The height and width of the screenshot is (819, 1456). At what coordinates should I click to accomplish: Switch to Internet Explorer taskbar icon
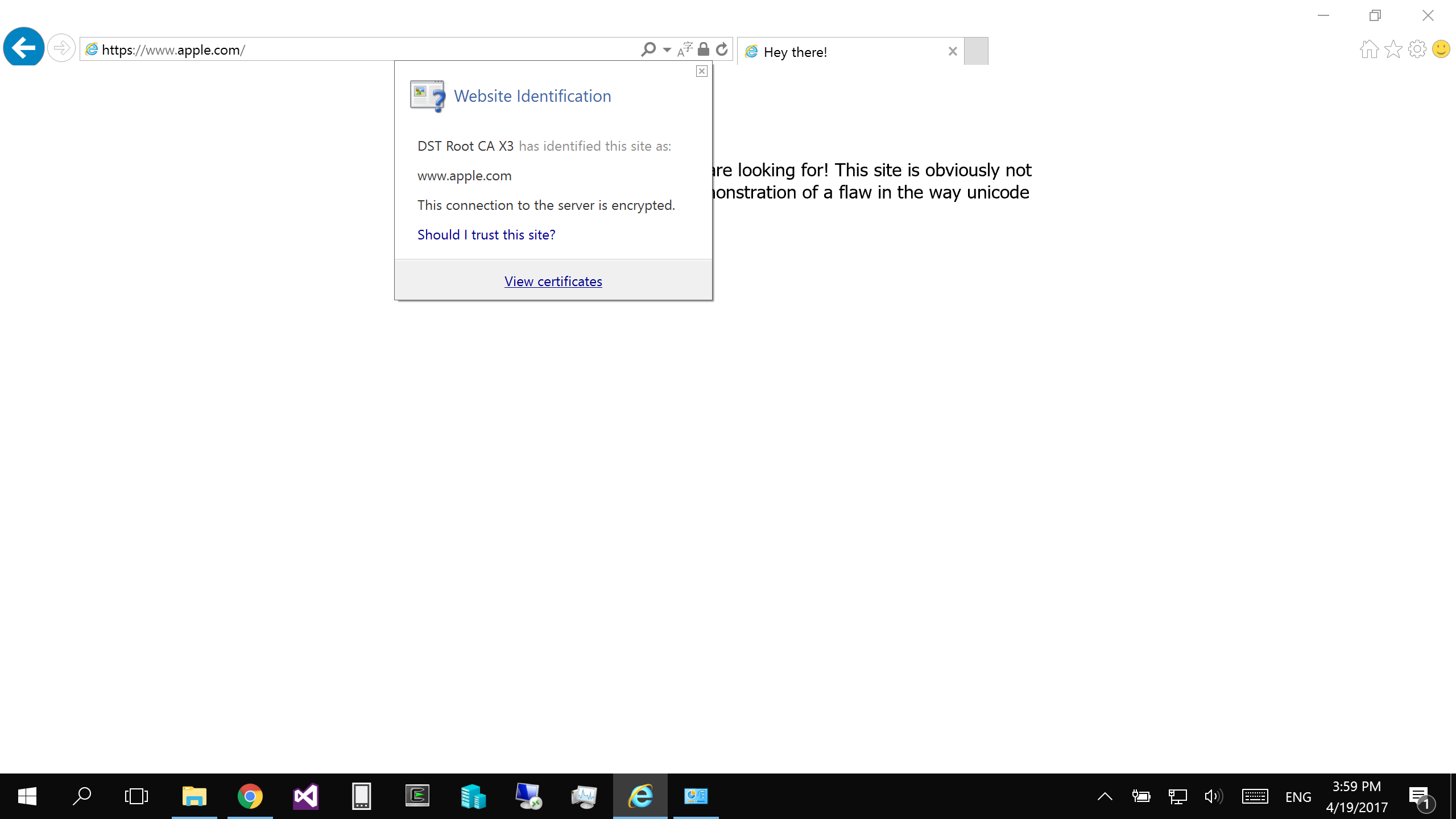640,796
